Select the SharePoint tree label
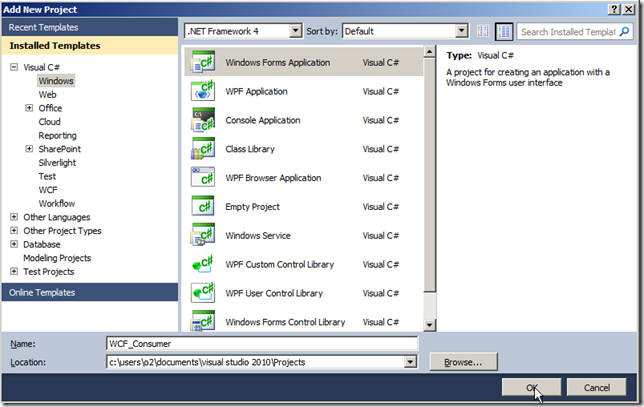The width and height of the screenshot is (644, 407). [60, 149]
